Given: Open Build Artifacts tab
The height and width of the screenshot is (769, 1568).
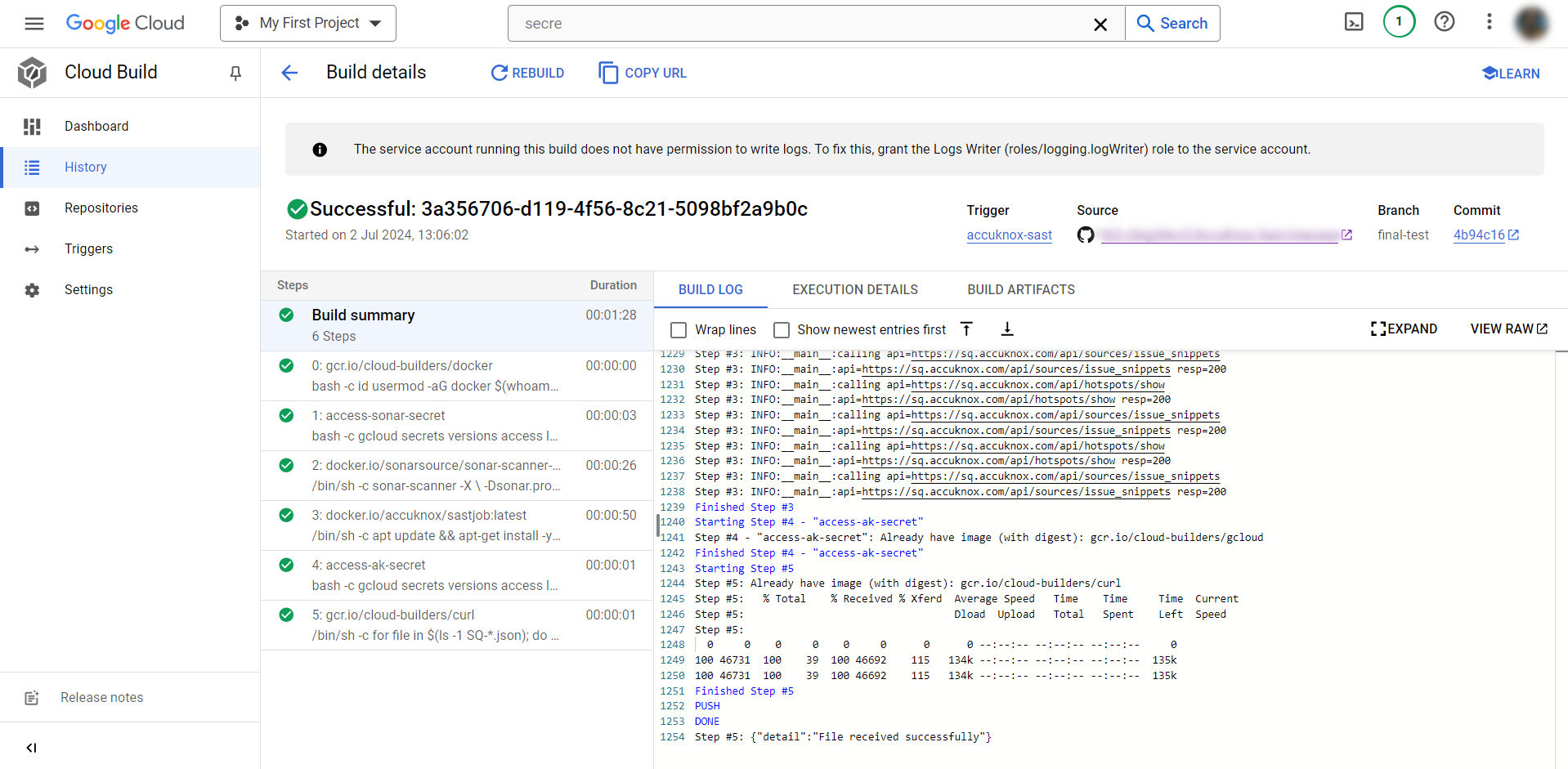Looking at the screenshot, I should coord(1020,289).
